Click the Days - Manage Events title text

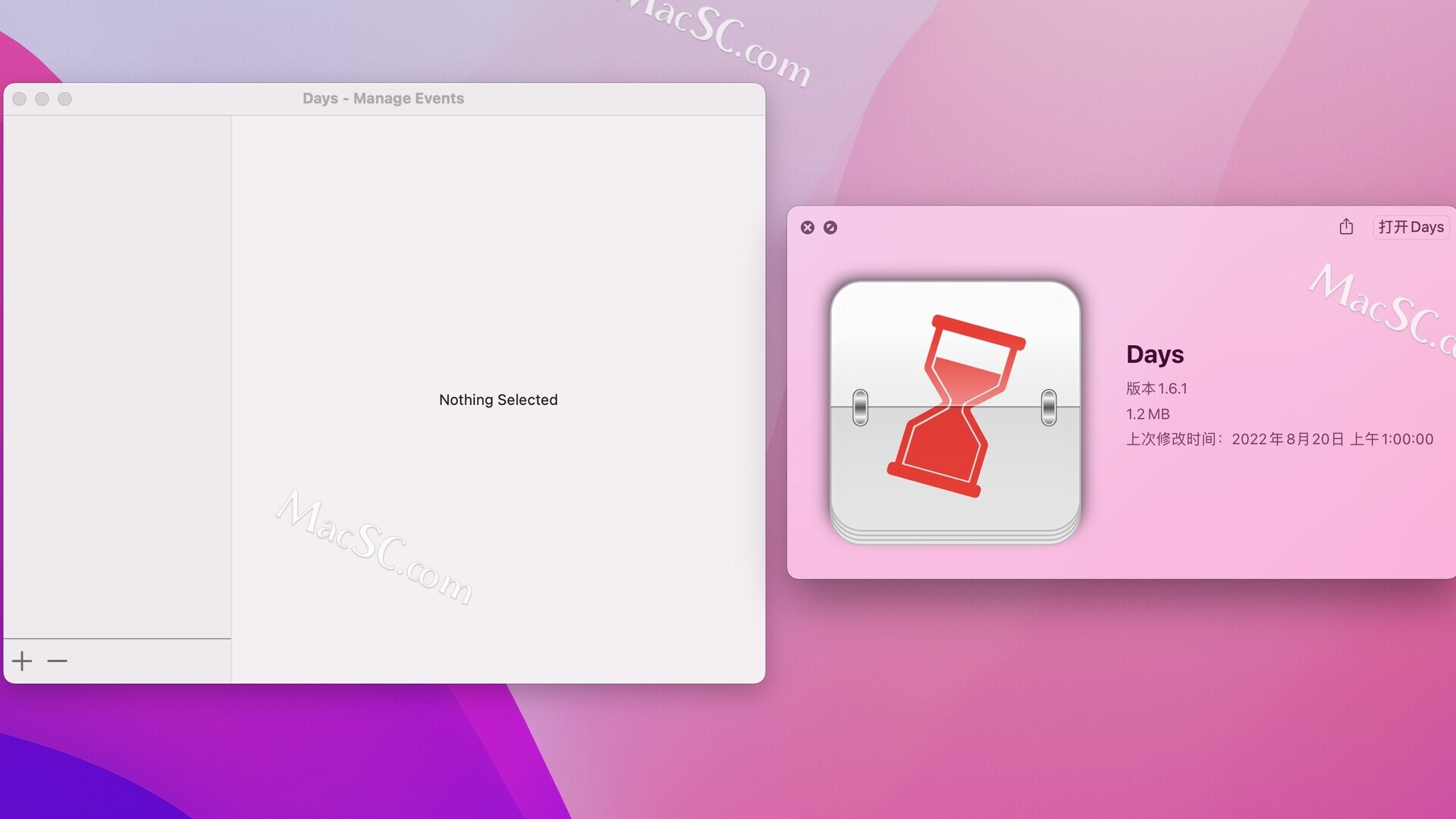[x=383, y=99]
